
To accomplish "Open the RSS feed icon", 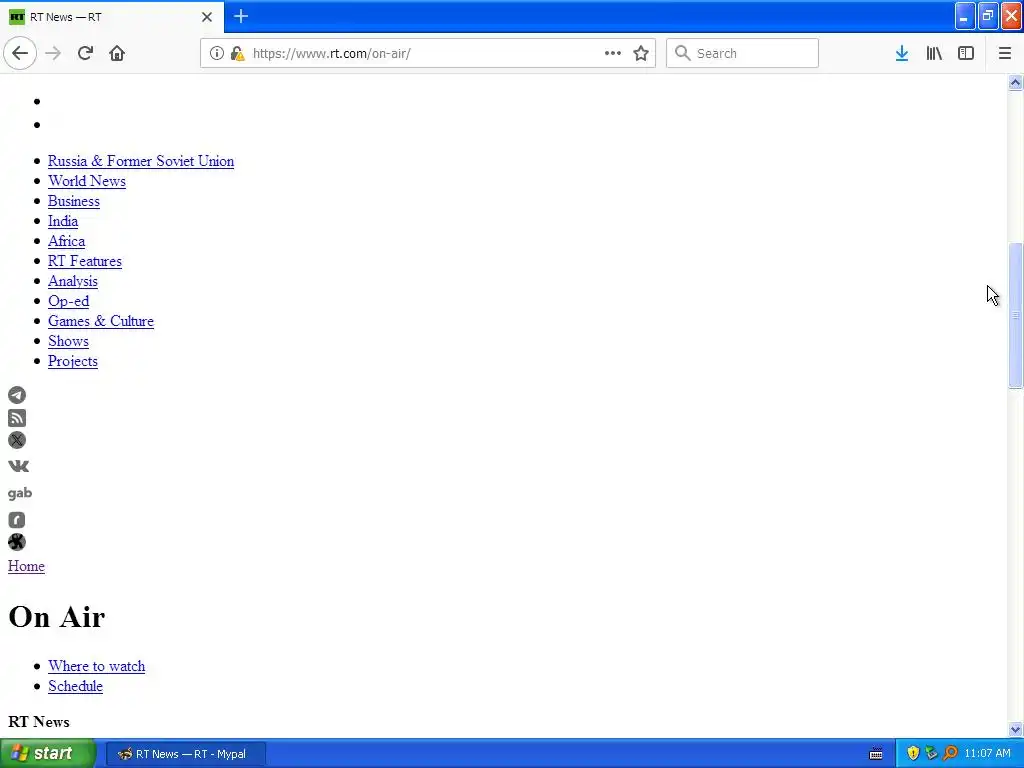I will pos(17,418).
